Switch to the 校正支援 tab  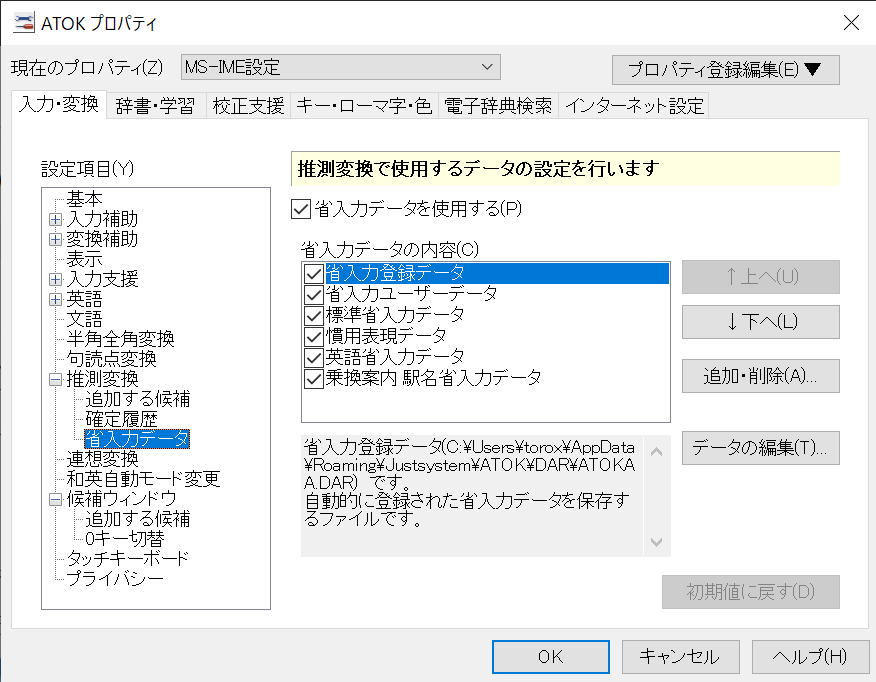(248, 106)
